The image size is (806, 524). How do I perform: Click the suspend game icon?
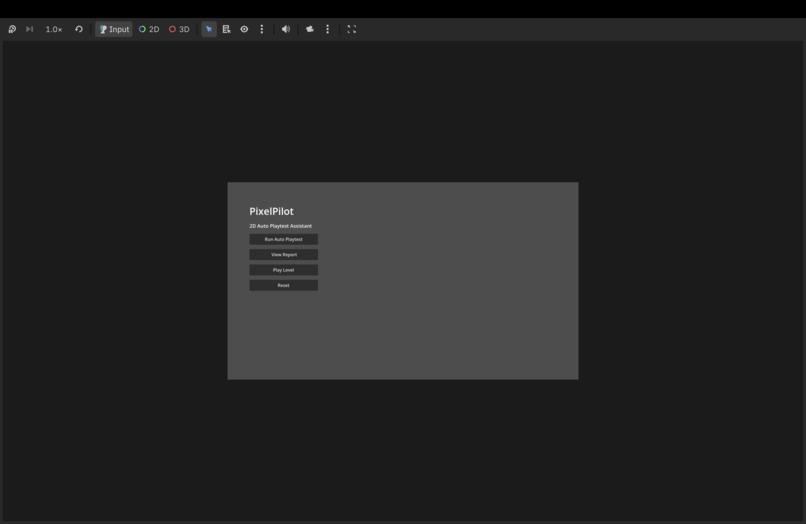click(12, 29)
